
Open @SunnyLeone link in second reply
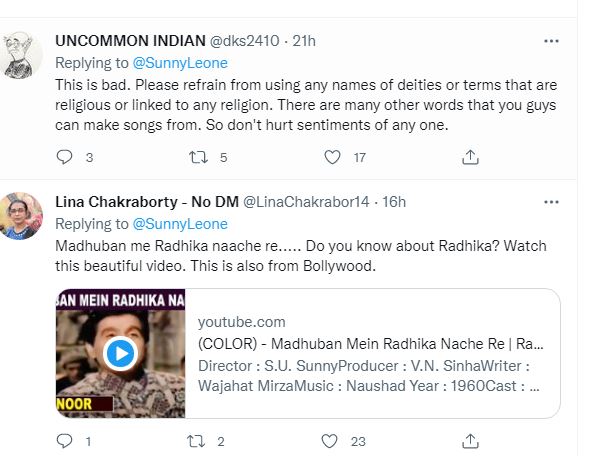pos(180,224)
